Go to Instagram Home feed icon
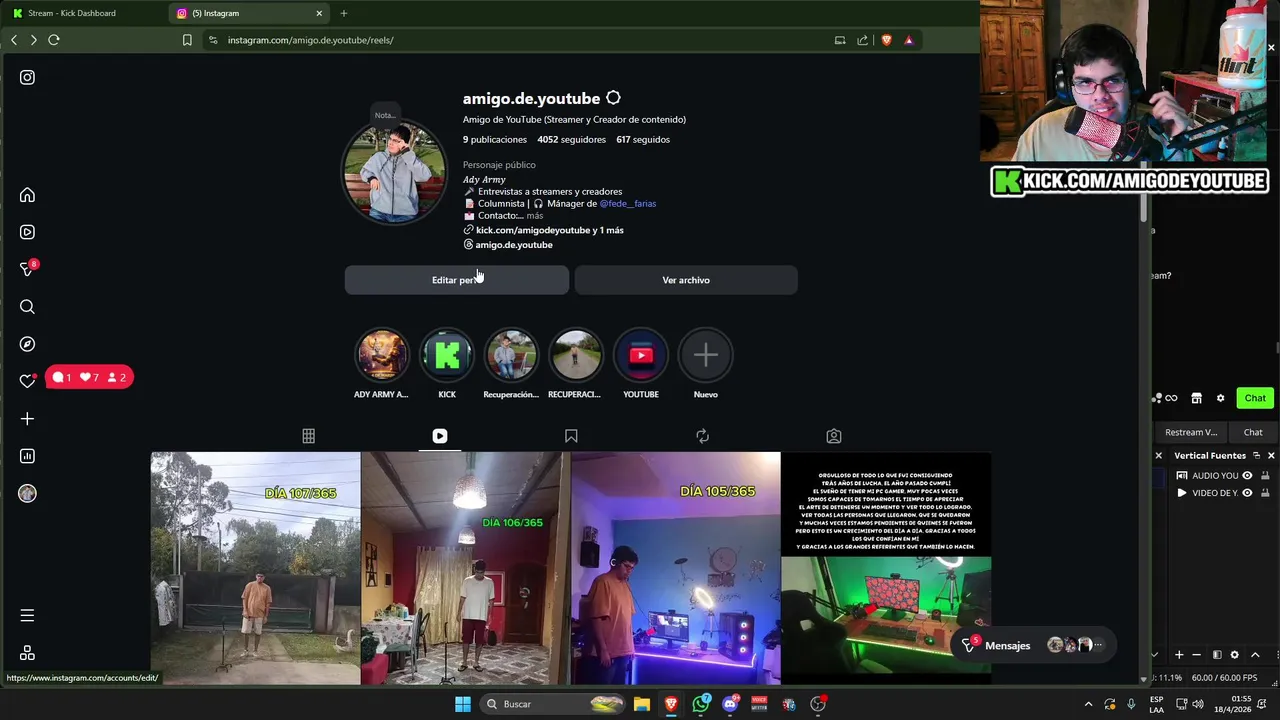Screen dimensions: 1280x720 coord(27,195)
